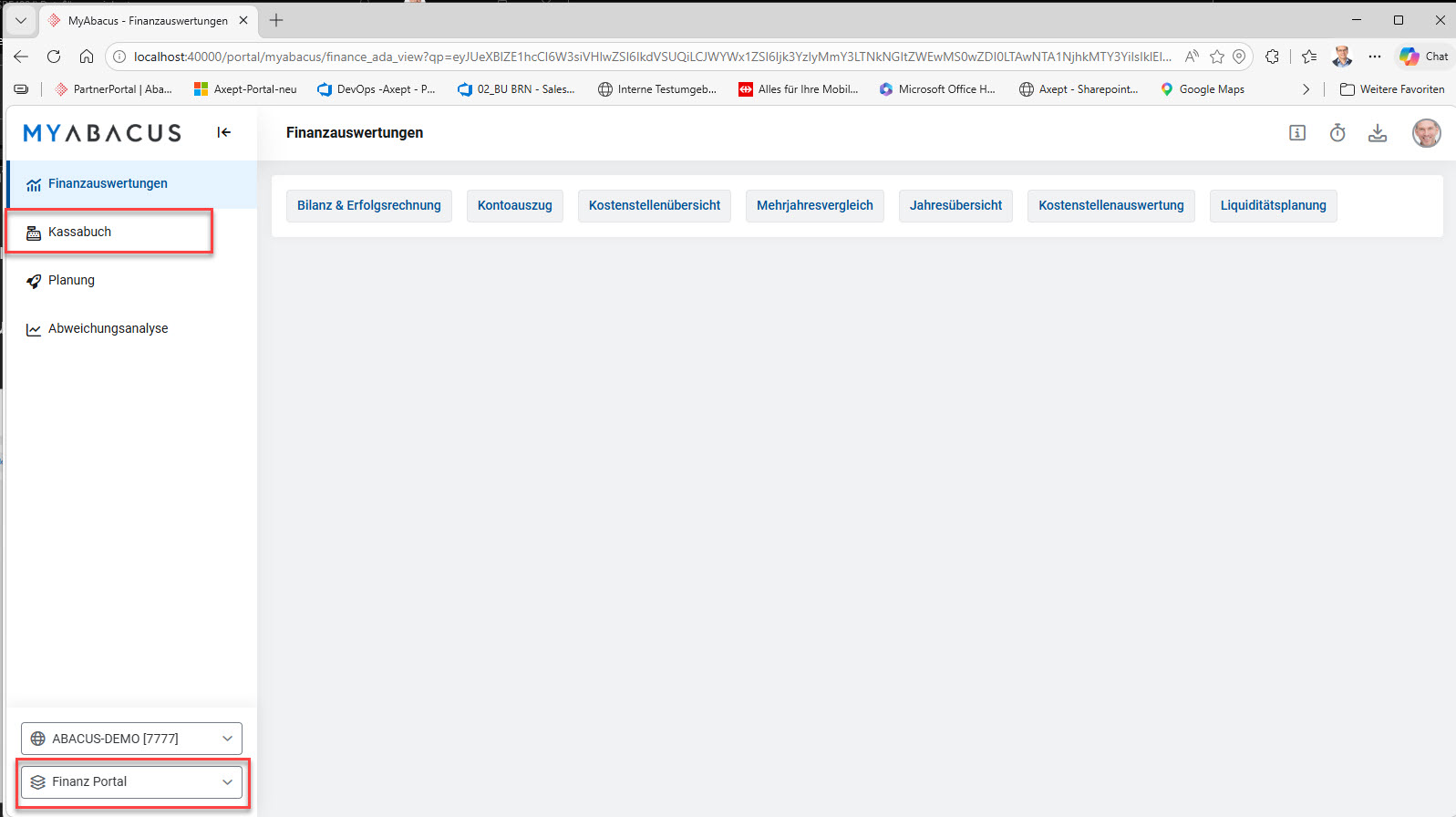
Task: Open the Alles für Ihre Mobil... bookmark
Action: point(799,89)
